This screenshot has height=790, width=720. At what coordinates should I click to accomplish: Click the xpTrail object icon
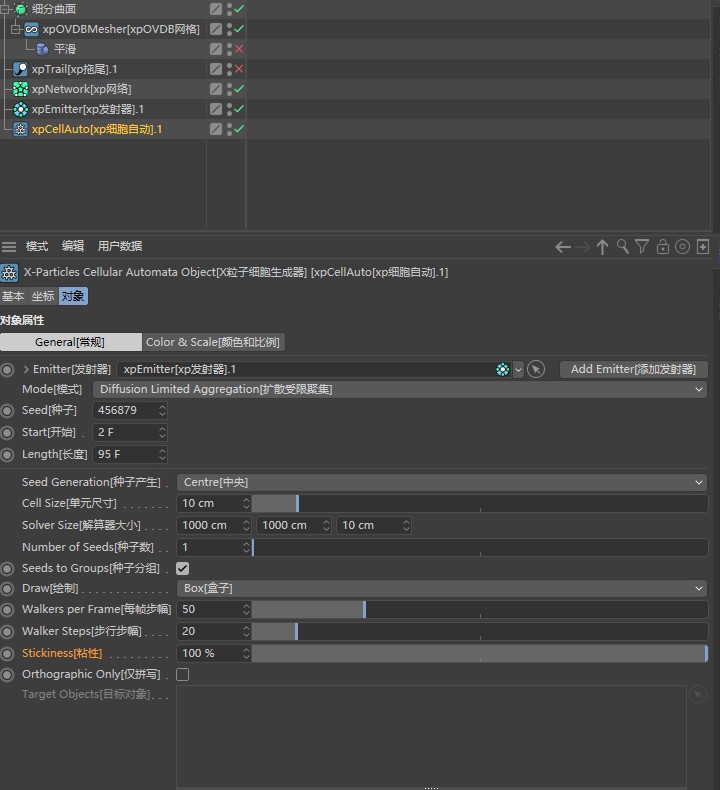20,69
